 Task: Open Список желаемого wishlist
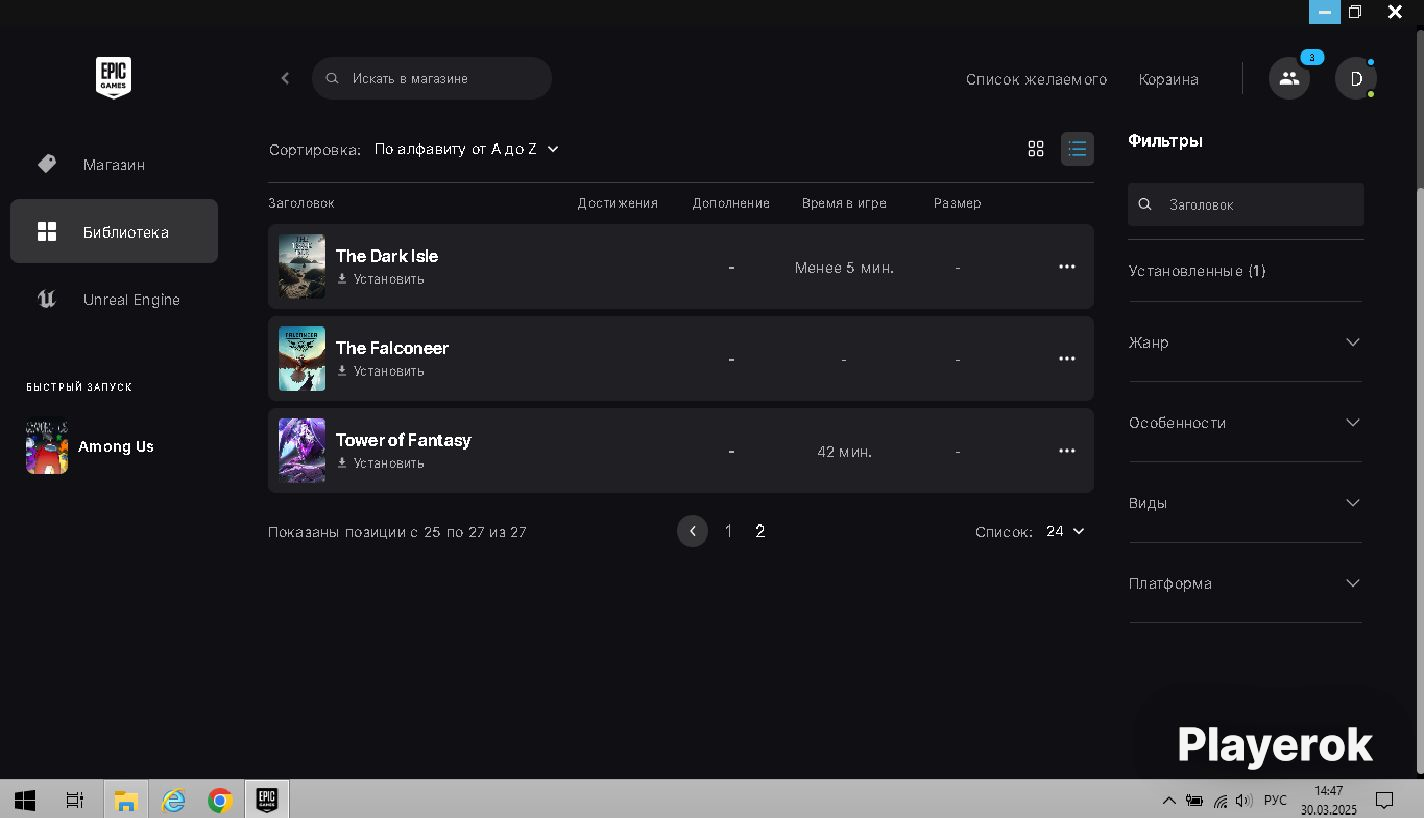pos(1036,79)
